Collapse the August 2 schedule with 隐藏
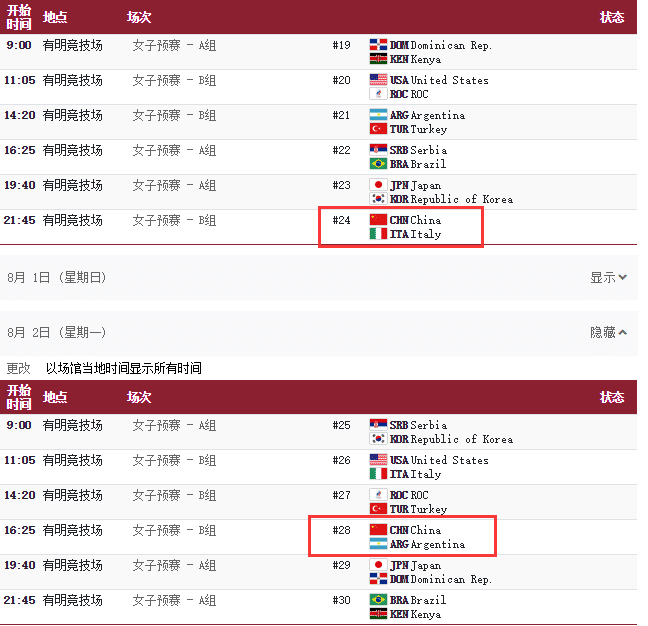Screen dimensions: 648x626 coord(608,332)
